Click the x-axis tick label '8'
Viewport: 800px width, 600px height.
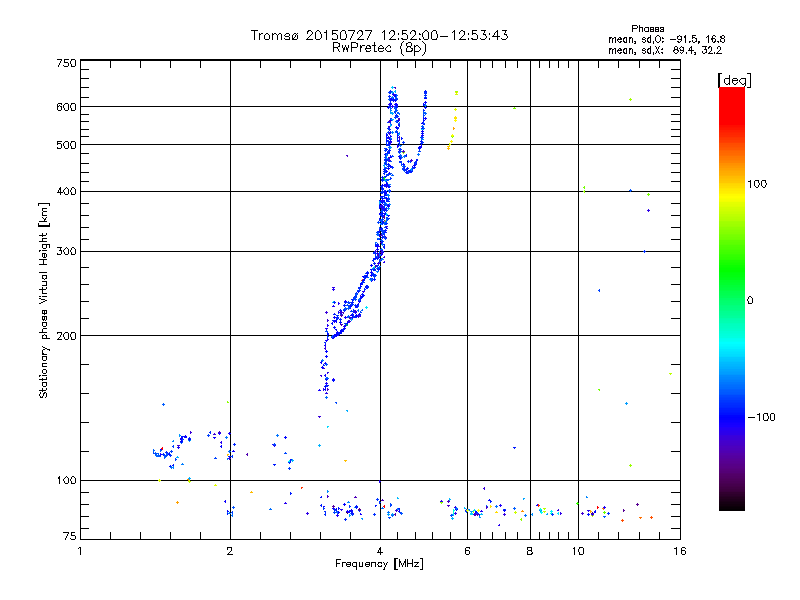click(530, 551)
